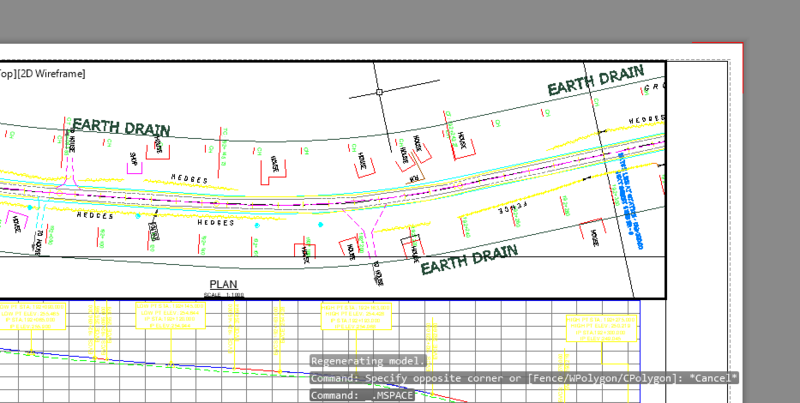Select the leftmost HEDGES label below the road
This screenshot has height=403, width=800.
95,214
